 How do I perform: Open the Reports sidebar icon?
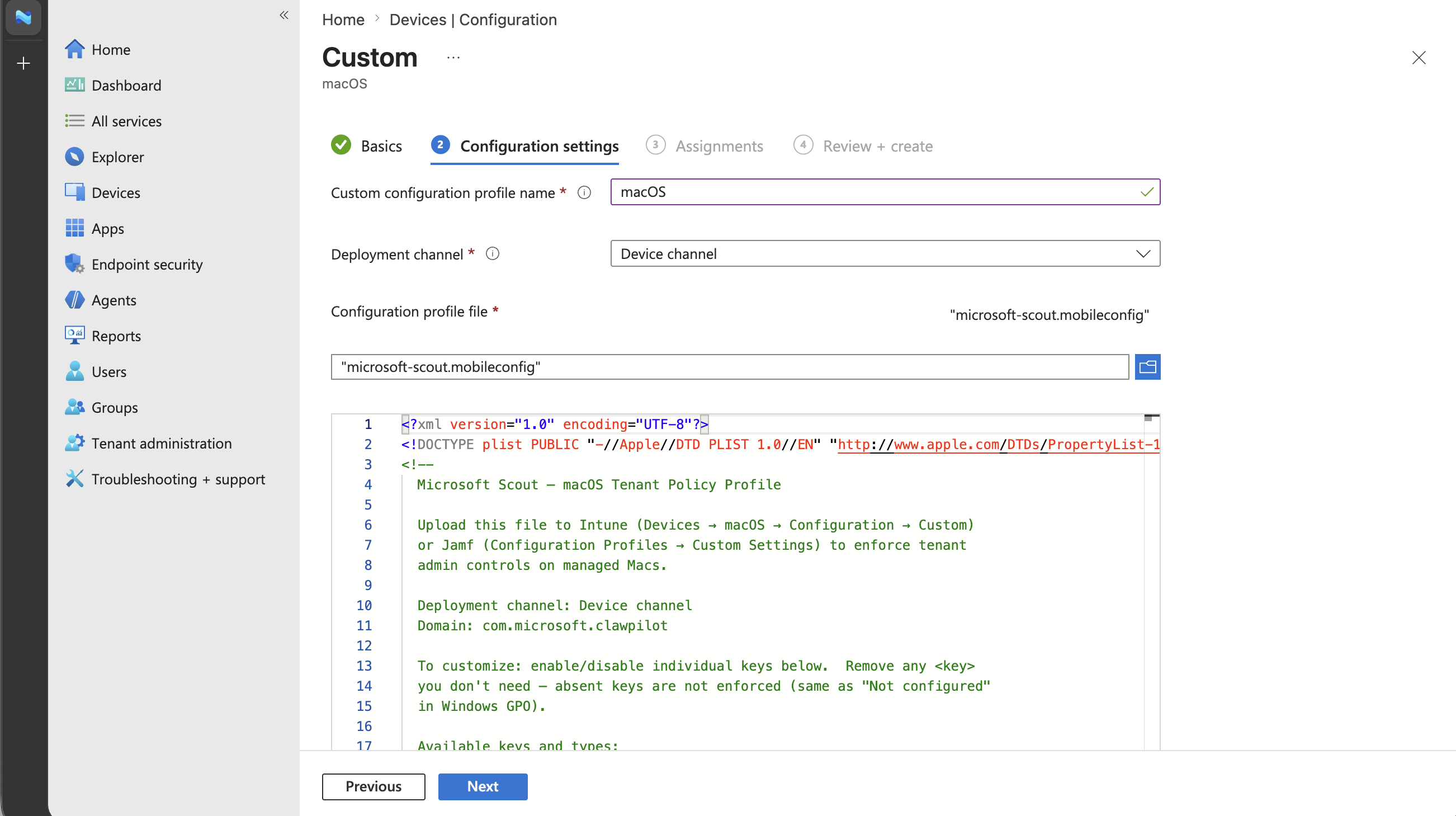tap(74, 336)
